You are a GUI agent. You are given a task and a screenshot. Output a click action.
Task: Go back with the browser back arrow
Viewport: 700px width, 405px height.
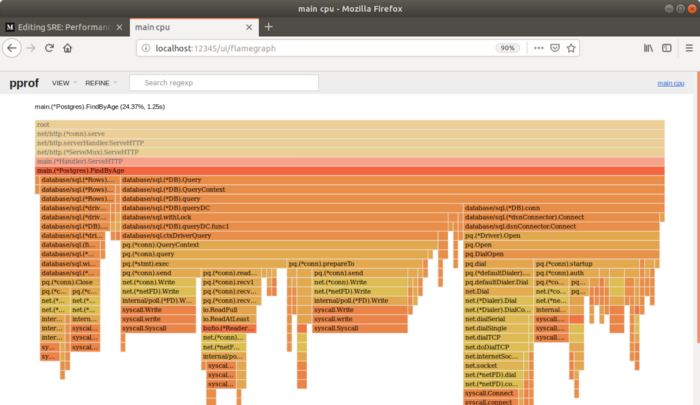[12, 48]
